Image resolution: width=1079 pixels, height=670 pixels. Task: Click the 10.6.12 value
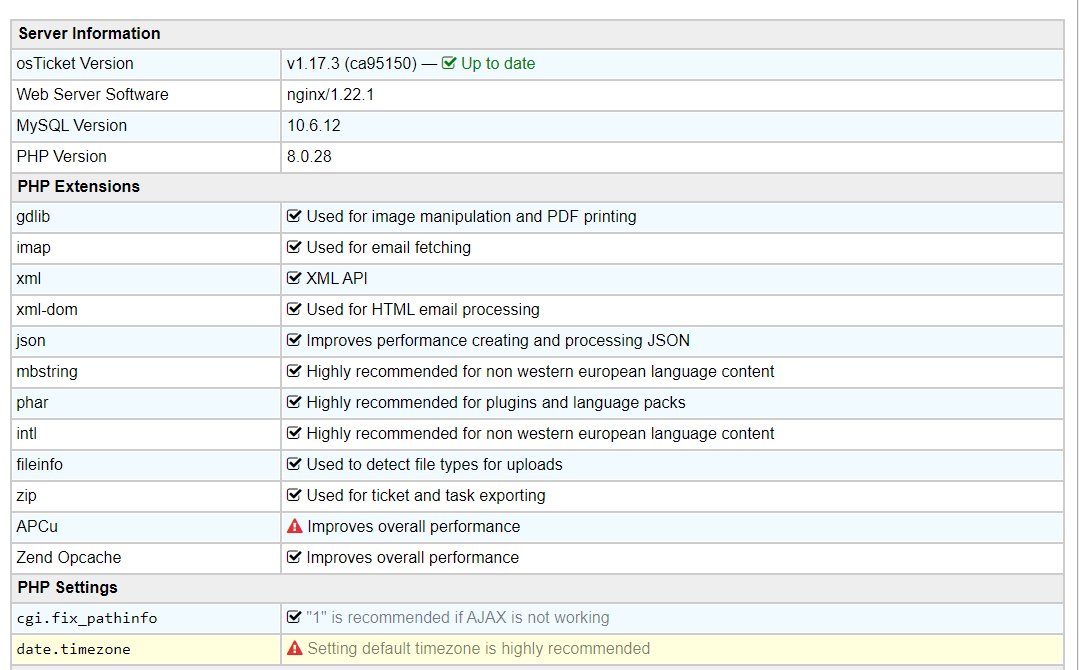(x=314, y=125)
